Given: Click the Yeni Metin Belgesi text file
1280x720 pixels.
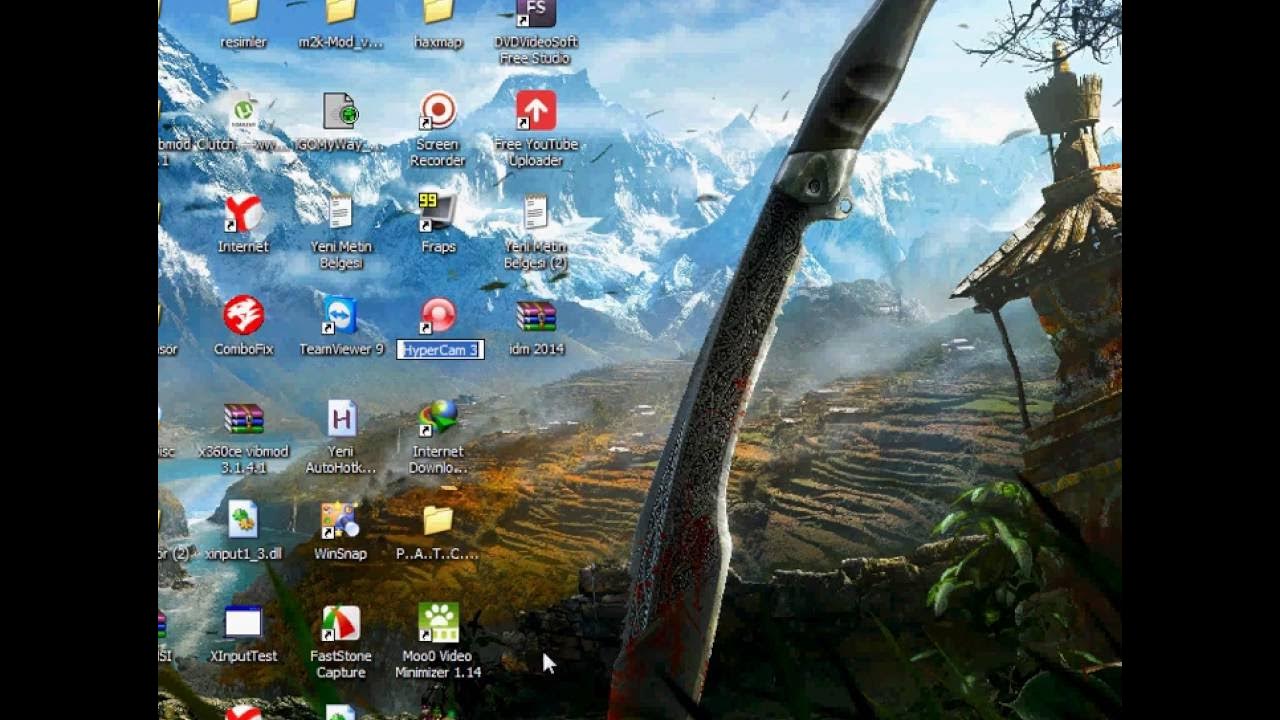Looking at the screenshot, I should click(341, 214).
